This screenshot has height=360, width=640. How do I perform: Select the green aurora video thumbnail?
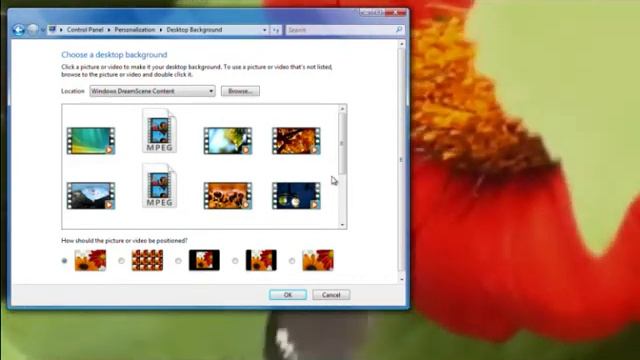pyautogui.click(x=91, y=141)
